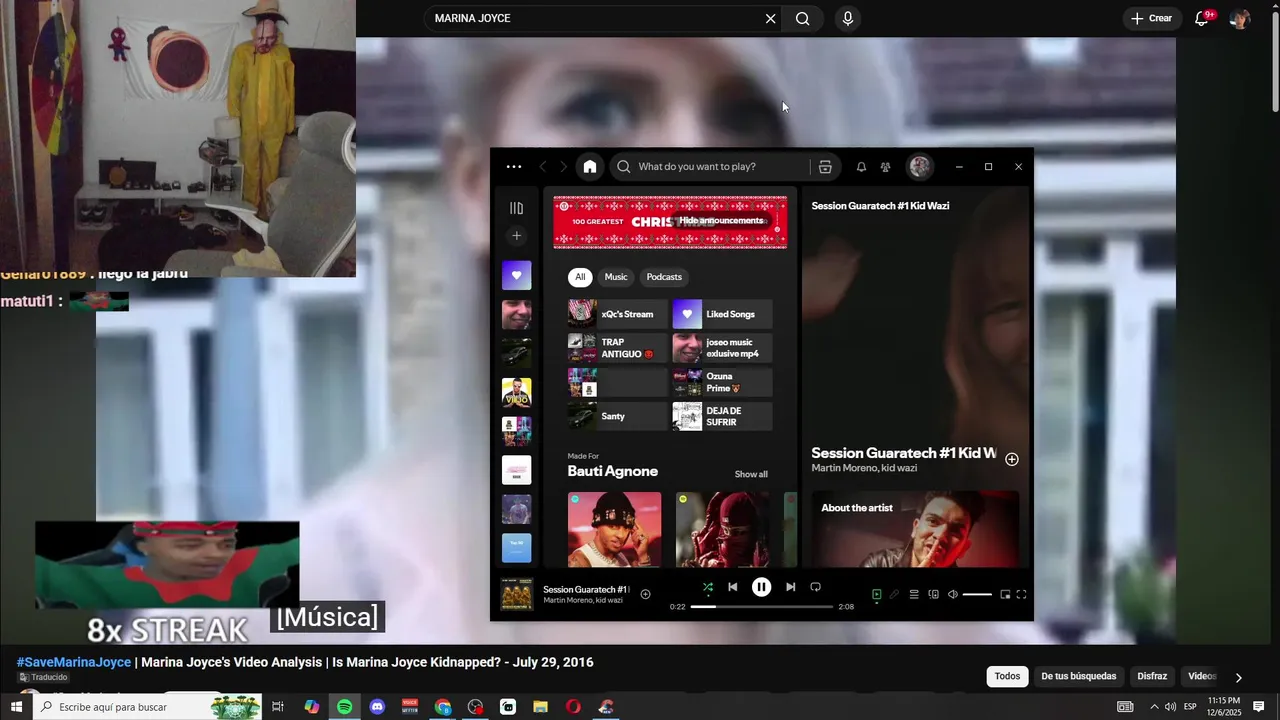Toggle shuffle in the Spotify player

click(708, 587)
